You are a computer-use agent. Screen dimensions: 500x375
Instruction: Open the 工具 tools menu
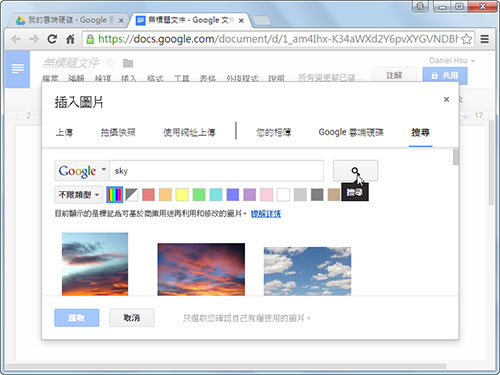[x=182, y=78]
